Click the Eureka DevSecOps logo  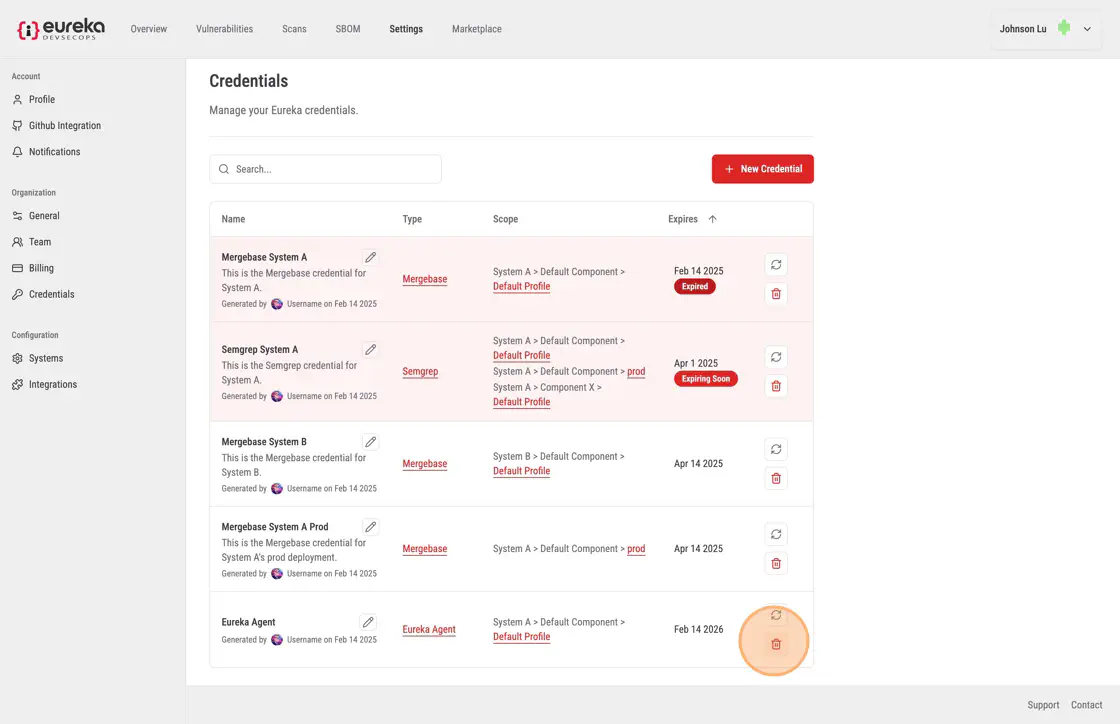coord(61,29)
